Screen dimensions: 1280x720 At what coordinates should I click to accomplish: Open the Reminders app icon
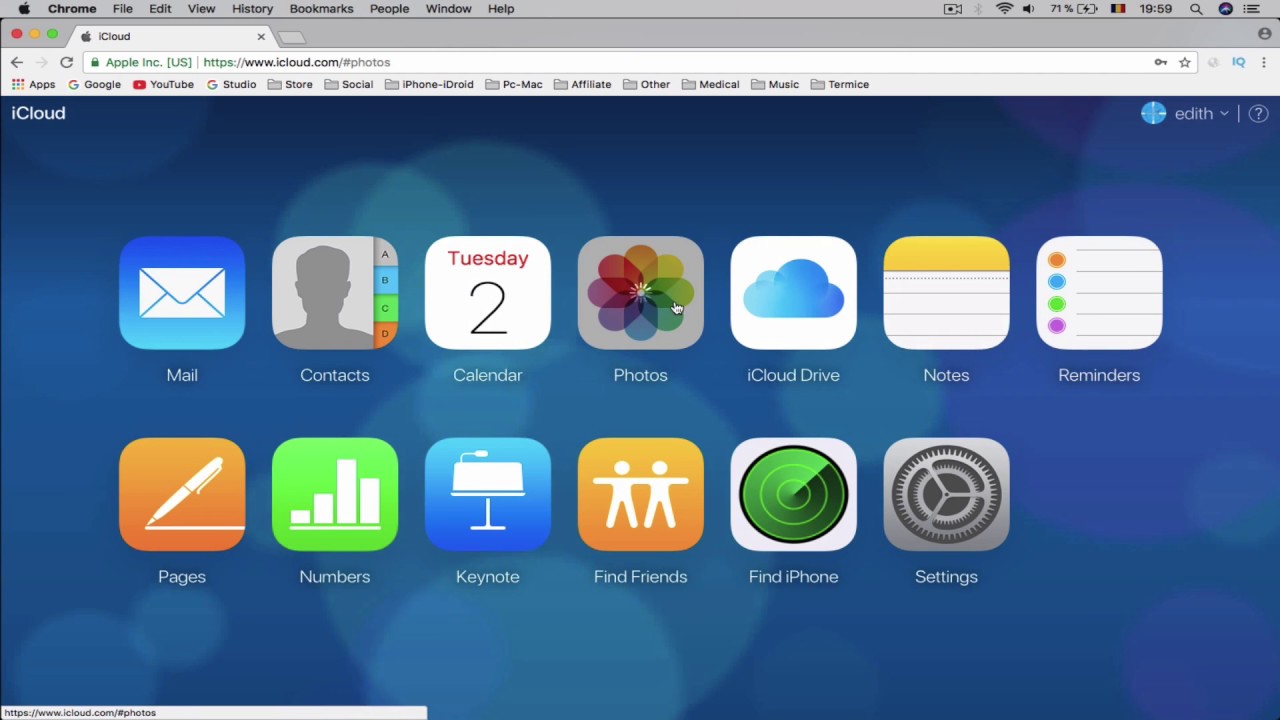pyautogui.click(x=1100, y=293)
